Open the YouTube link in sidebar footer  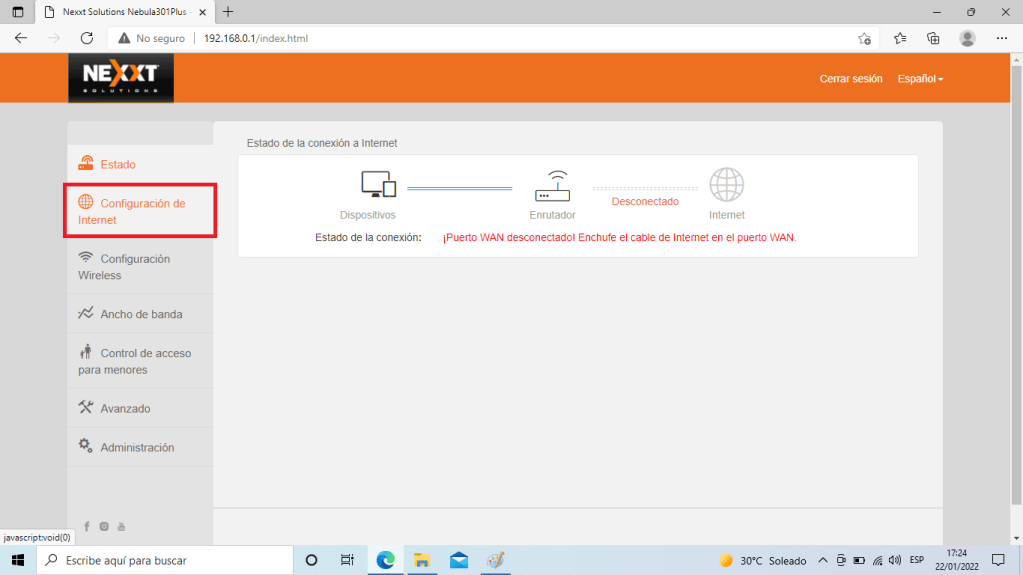click(x=121, y=526)
